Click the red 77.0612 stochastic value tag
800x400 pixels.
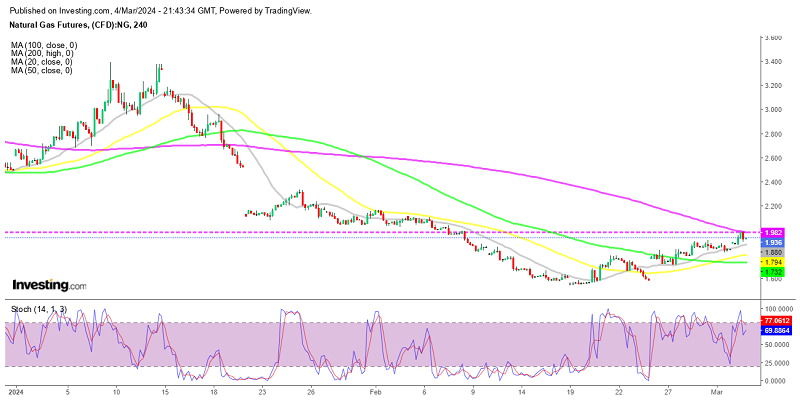777,322
